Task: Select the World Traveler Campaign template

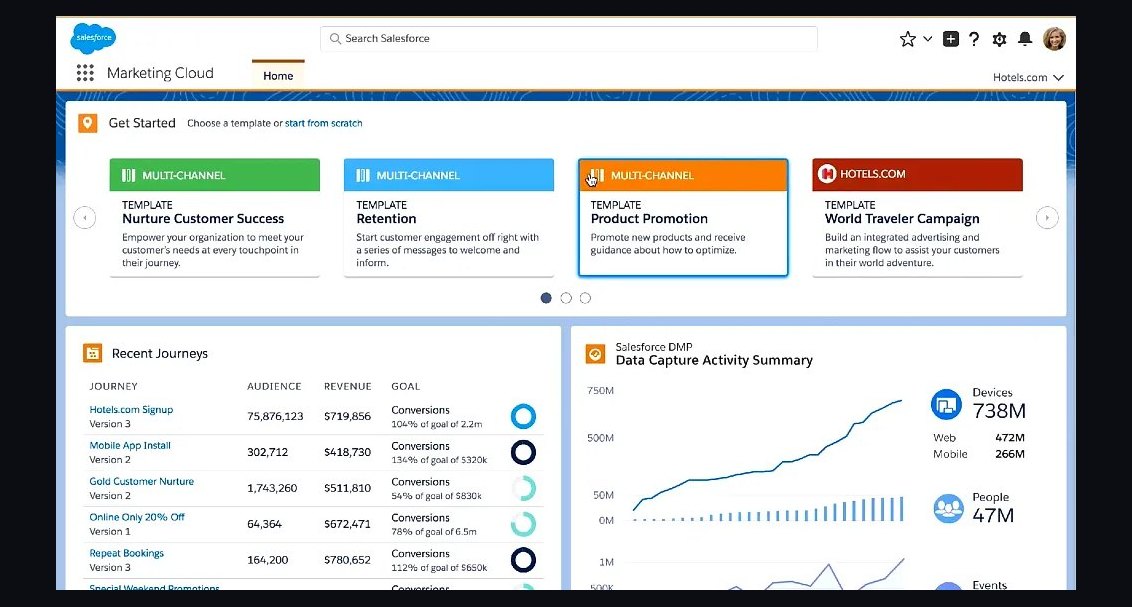Action: coord(918,217)
